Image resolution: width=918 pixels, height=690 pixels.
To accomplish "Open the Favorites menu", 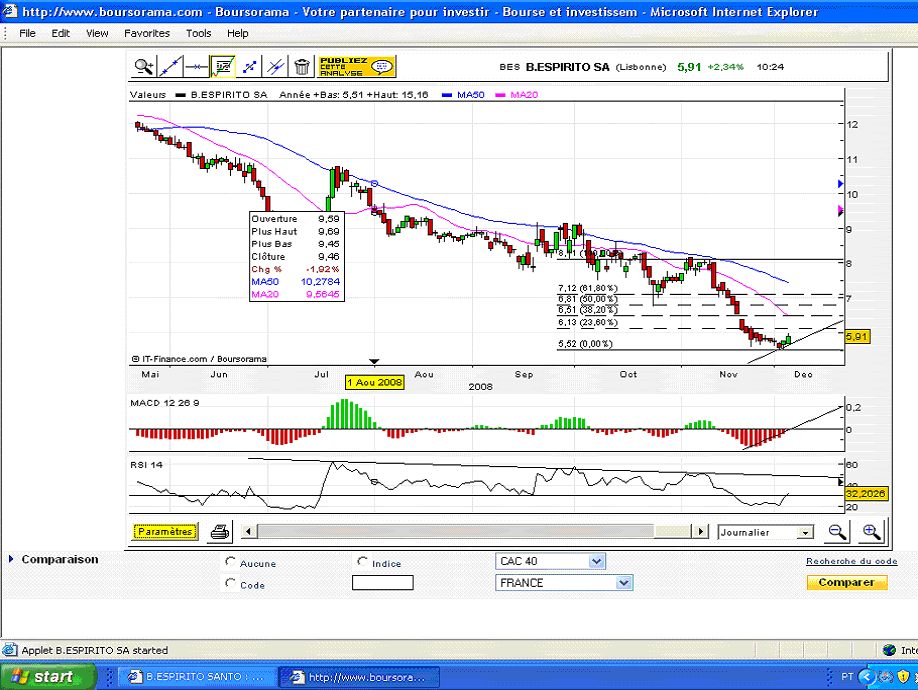I will tap(146, 33).
